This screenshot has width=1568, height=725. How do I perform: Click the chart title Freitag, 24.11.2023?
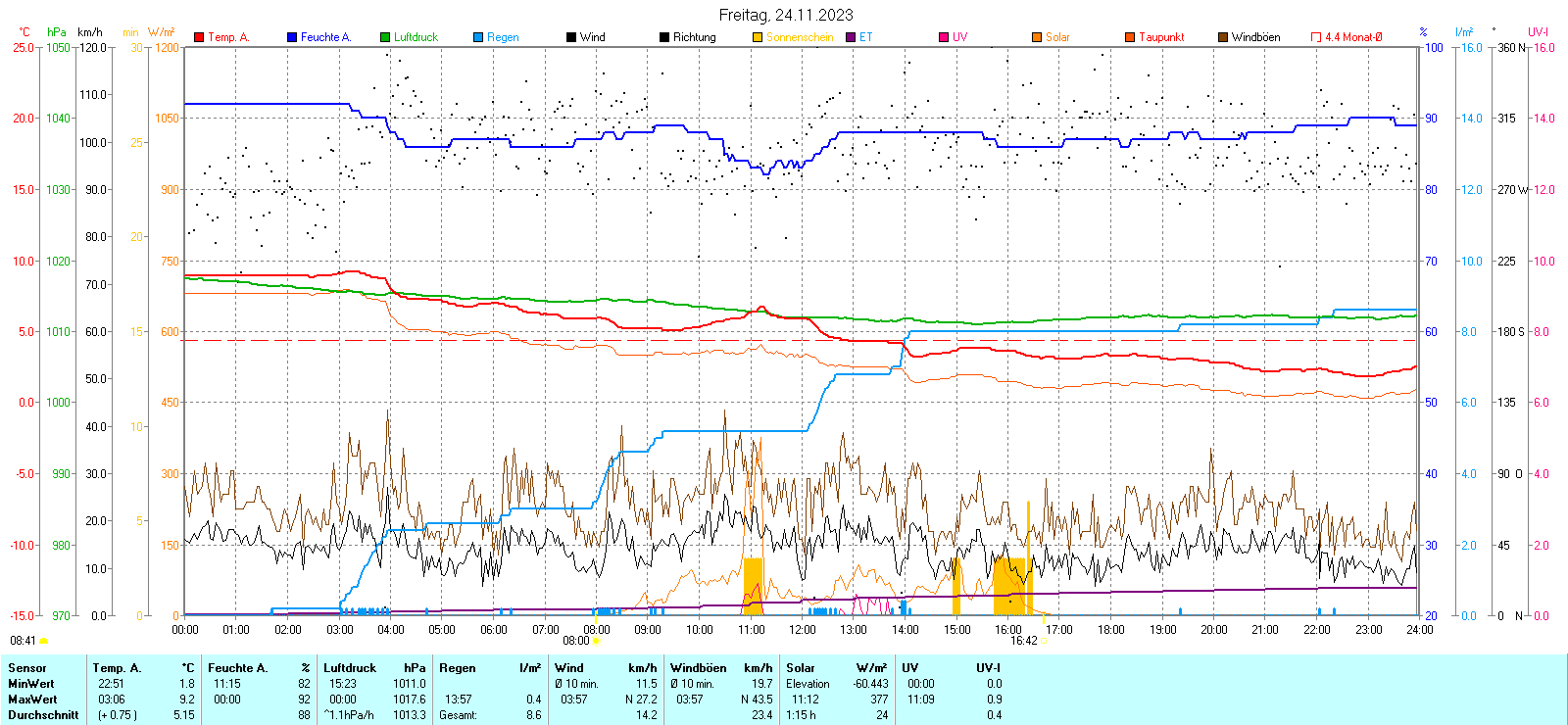(785, 15)
